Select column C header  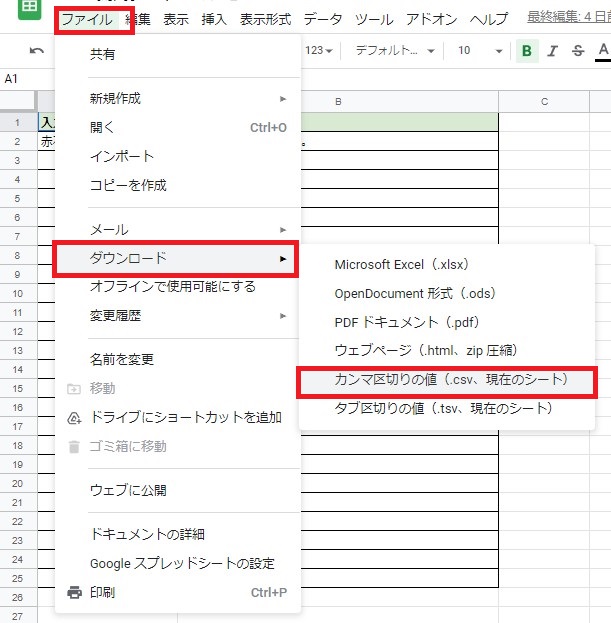point(544,101)
